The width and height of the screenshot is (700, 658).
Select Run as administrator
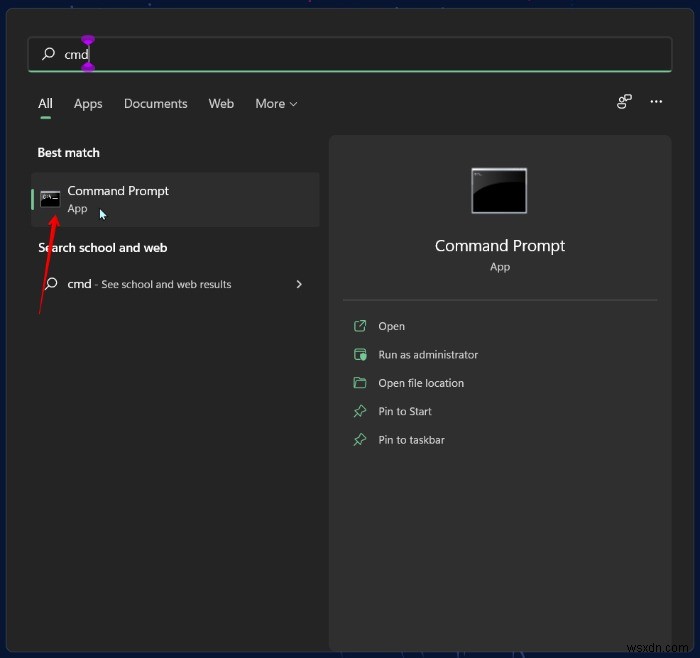tap(428, 355)
